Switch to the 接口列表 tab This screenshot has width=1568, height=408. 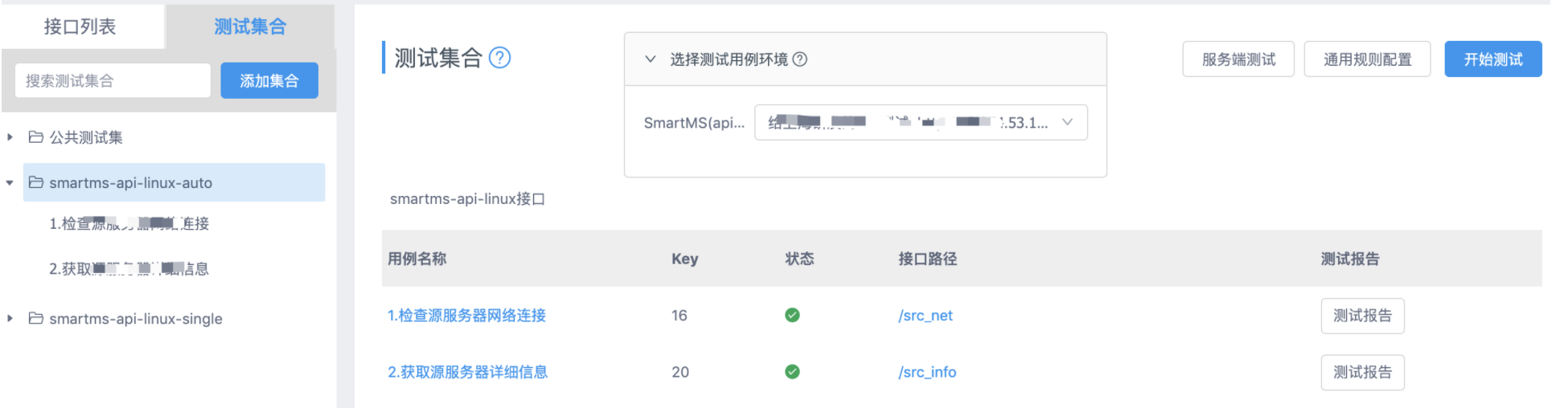[x=80, y=27]
